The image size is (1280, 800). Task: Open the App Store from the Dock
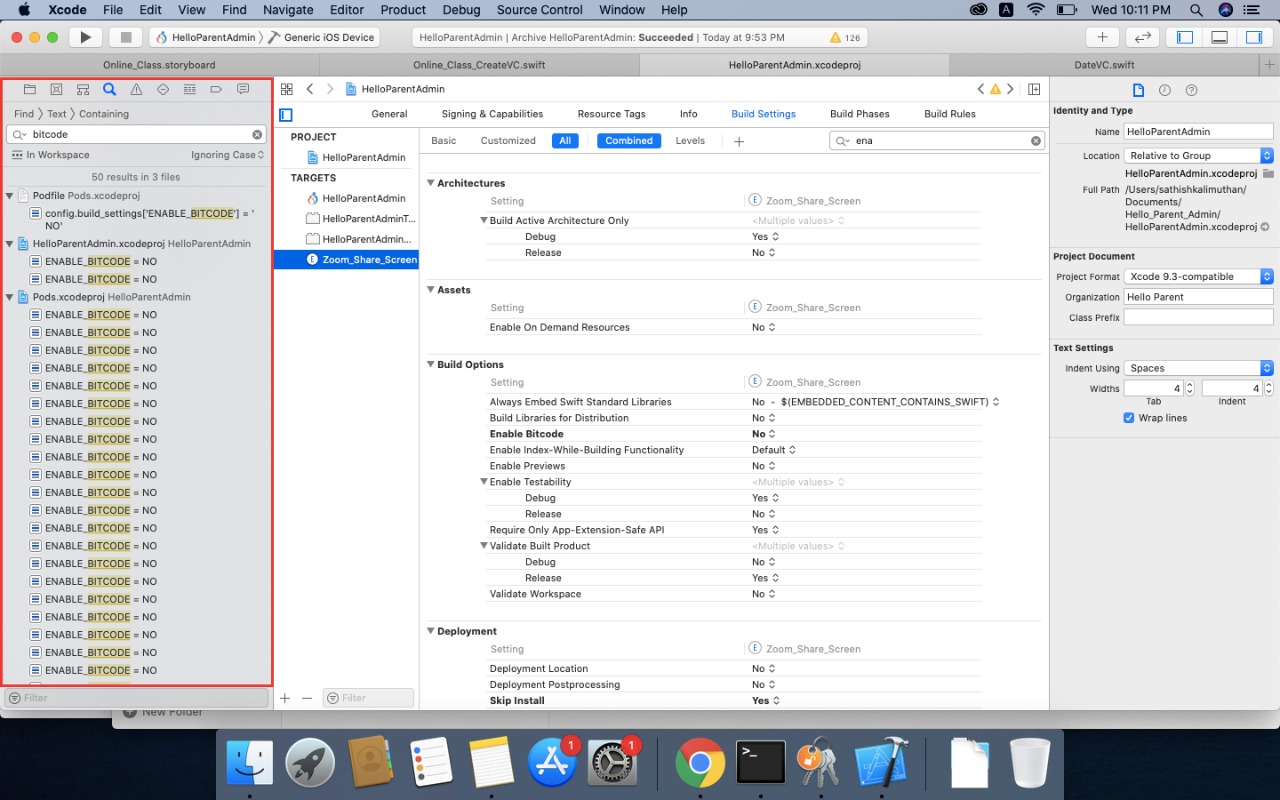tap(552, 763)
